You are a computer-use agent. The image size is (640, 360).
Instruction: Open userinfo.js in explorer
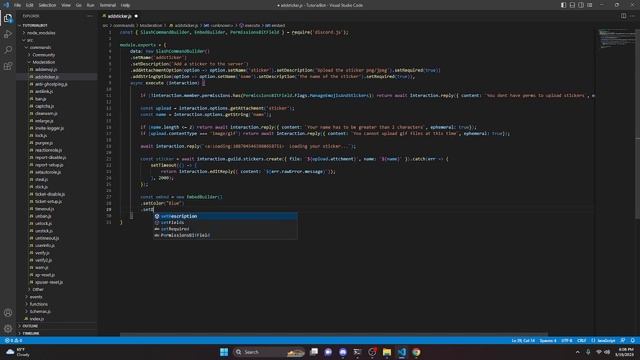point(44,246)
